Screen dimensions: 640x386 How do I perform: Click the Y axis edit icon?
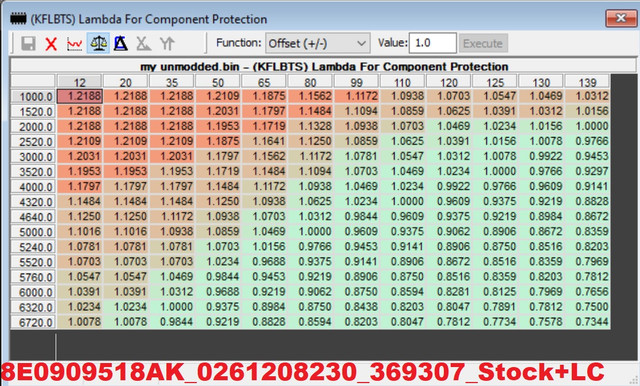[167, 43]
